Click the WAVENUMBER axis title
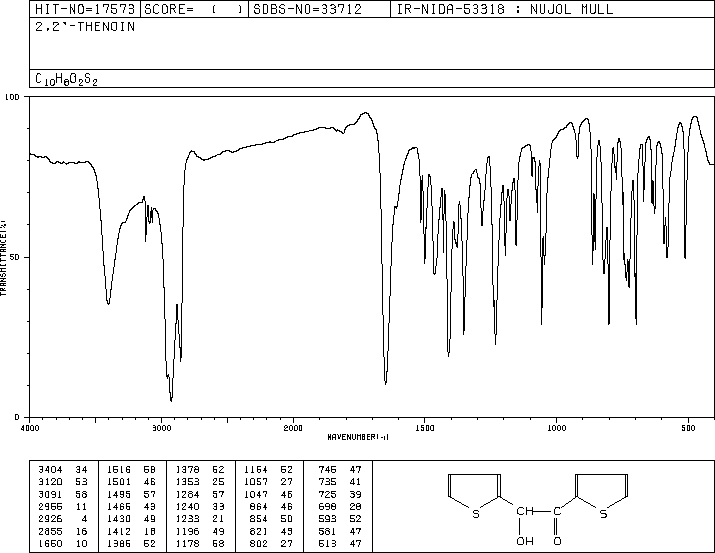Viewport: 715px width, 553px height. 358,437
